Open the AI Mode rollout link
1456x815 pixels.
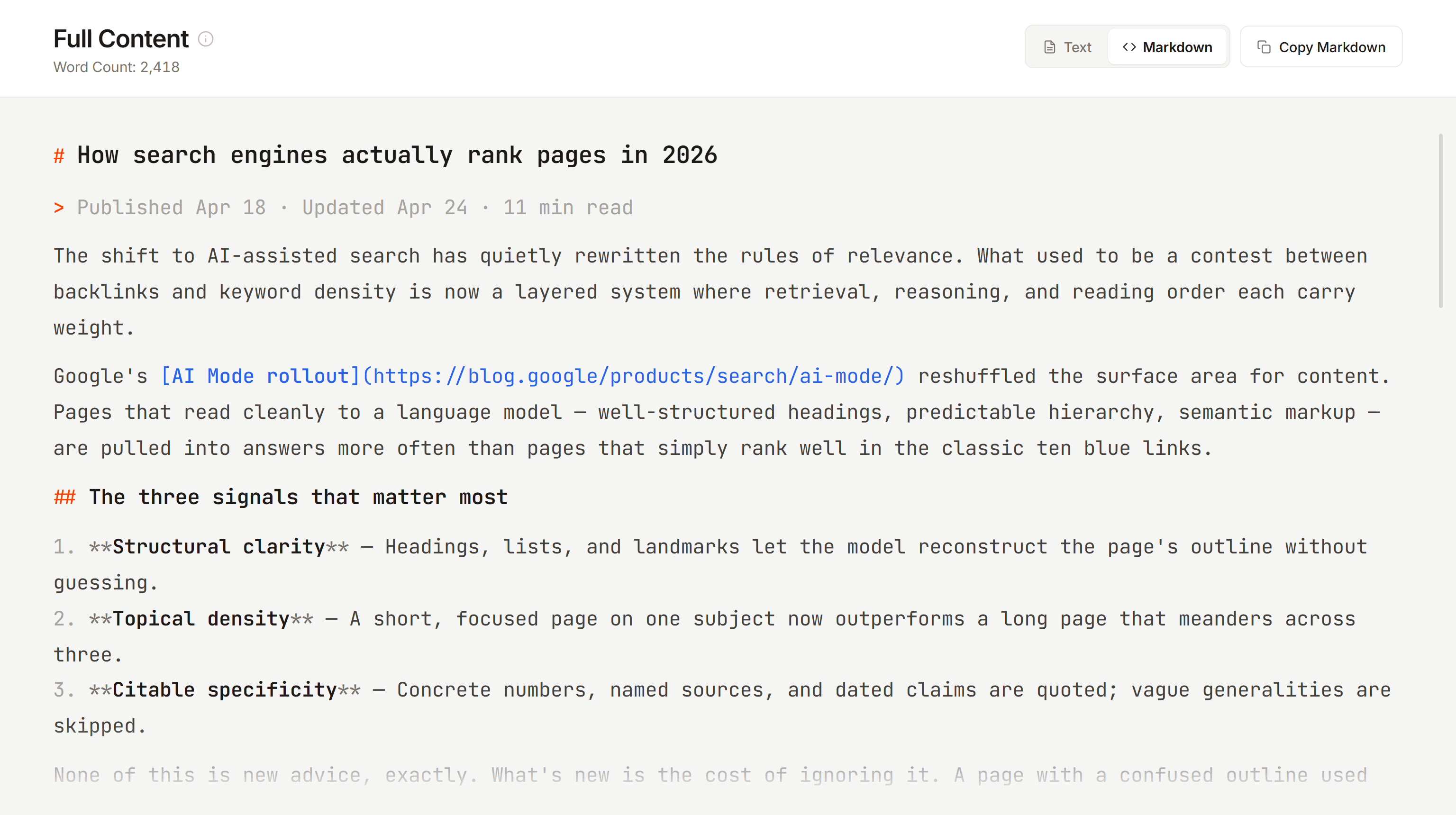[x=533, y=376]
